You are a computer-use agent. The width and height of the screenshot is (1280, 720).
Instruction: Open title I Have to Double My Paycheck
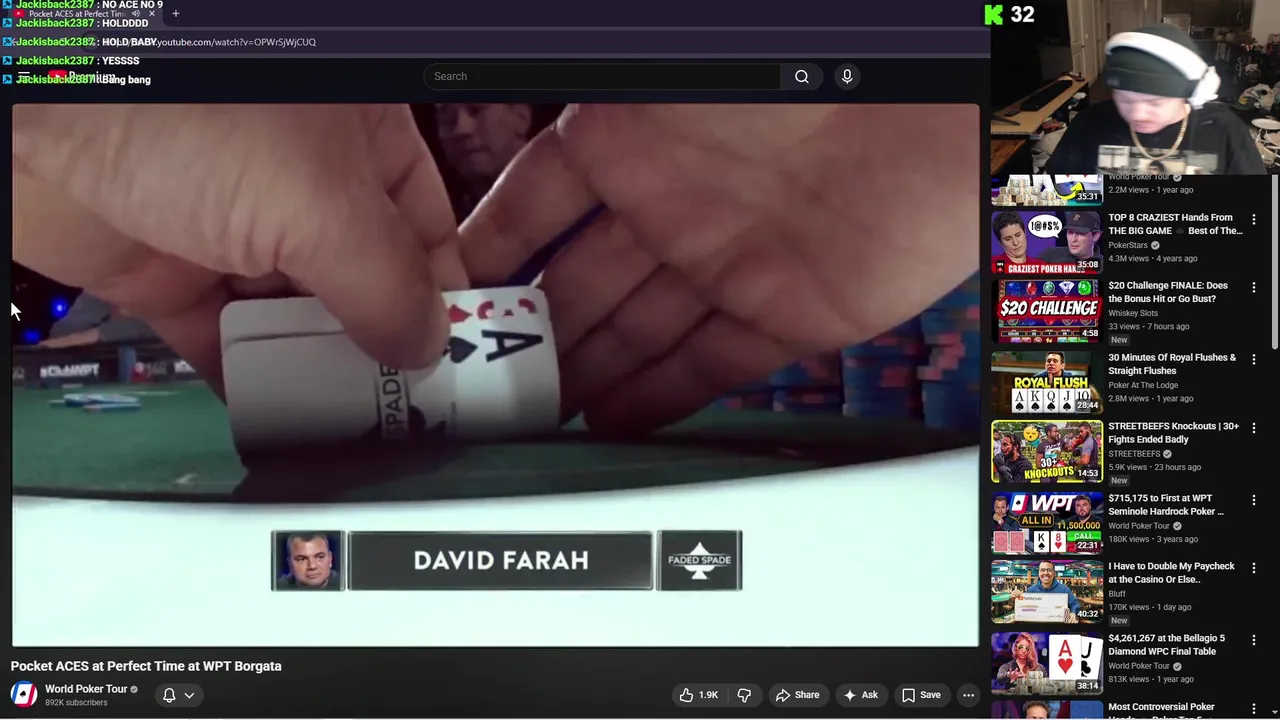[1171, 572]
